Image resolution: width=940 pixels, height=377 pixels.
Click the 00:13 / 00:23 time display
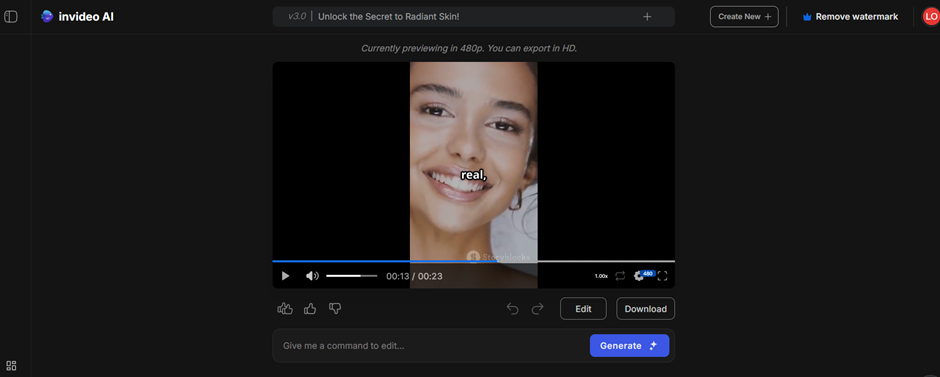pos(414,276)
